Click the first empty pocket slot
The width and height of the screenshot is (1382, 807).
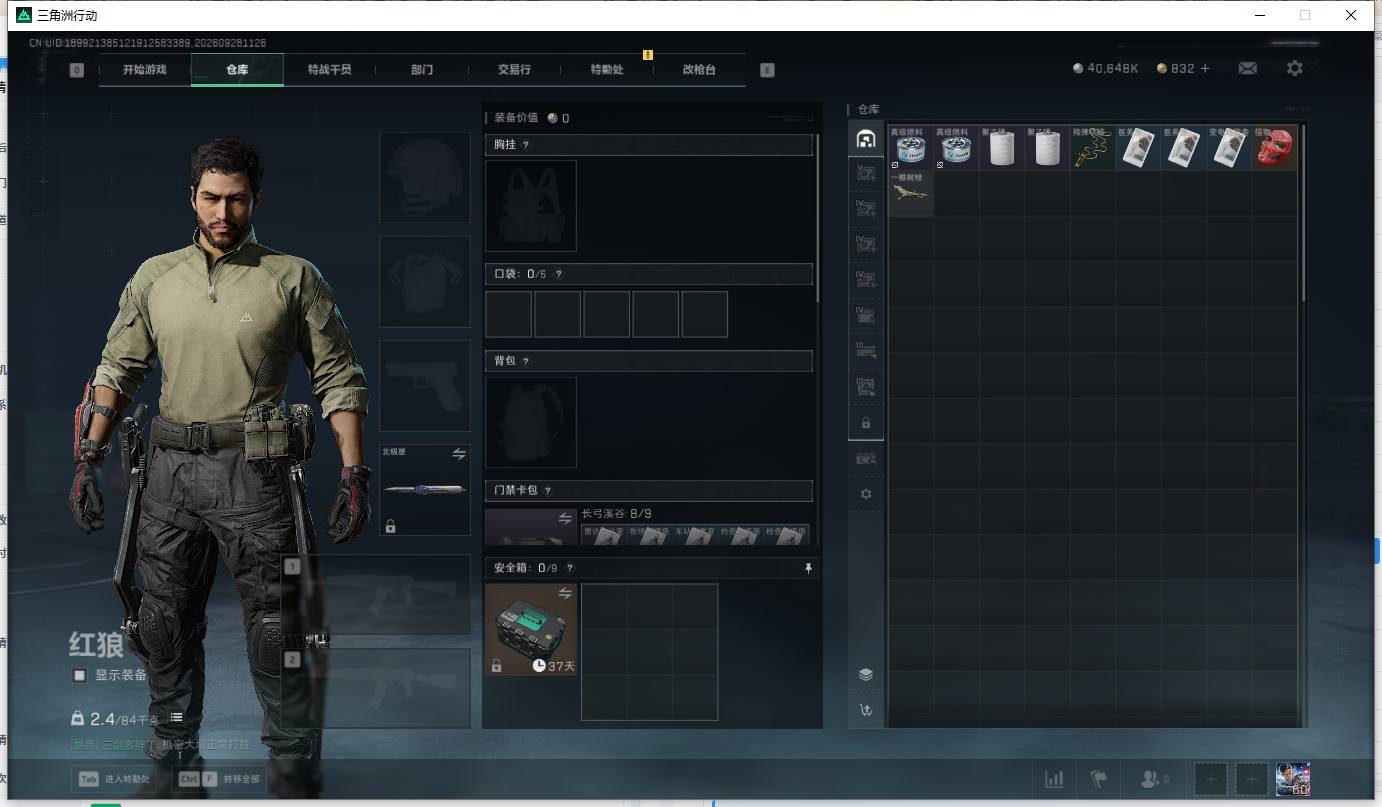508,314
